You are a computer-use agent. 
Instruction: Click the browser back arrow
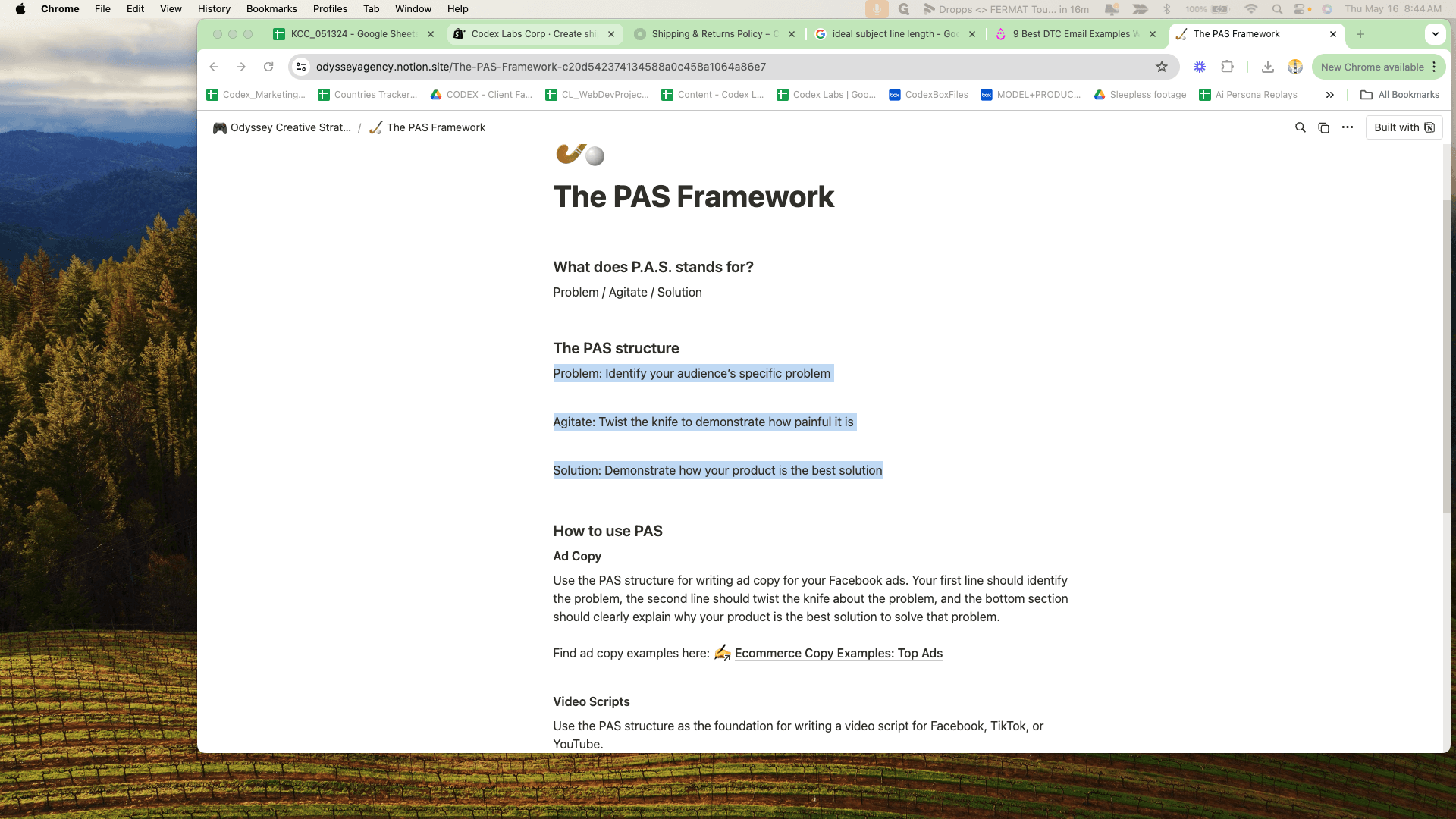pyautogui.click(x=214, y=67)
